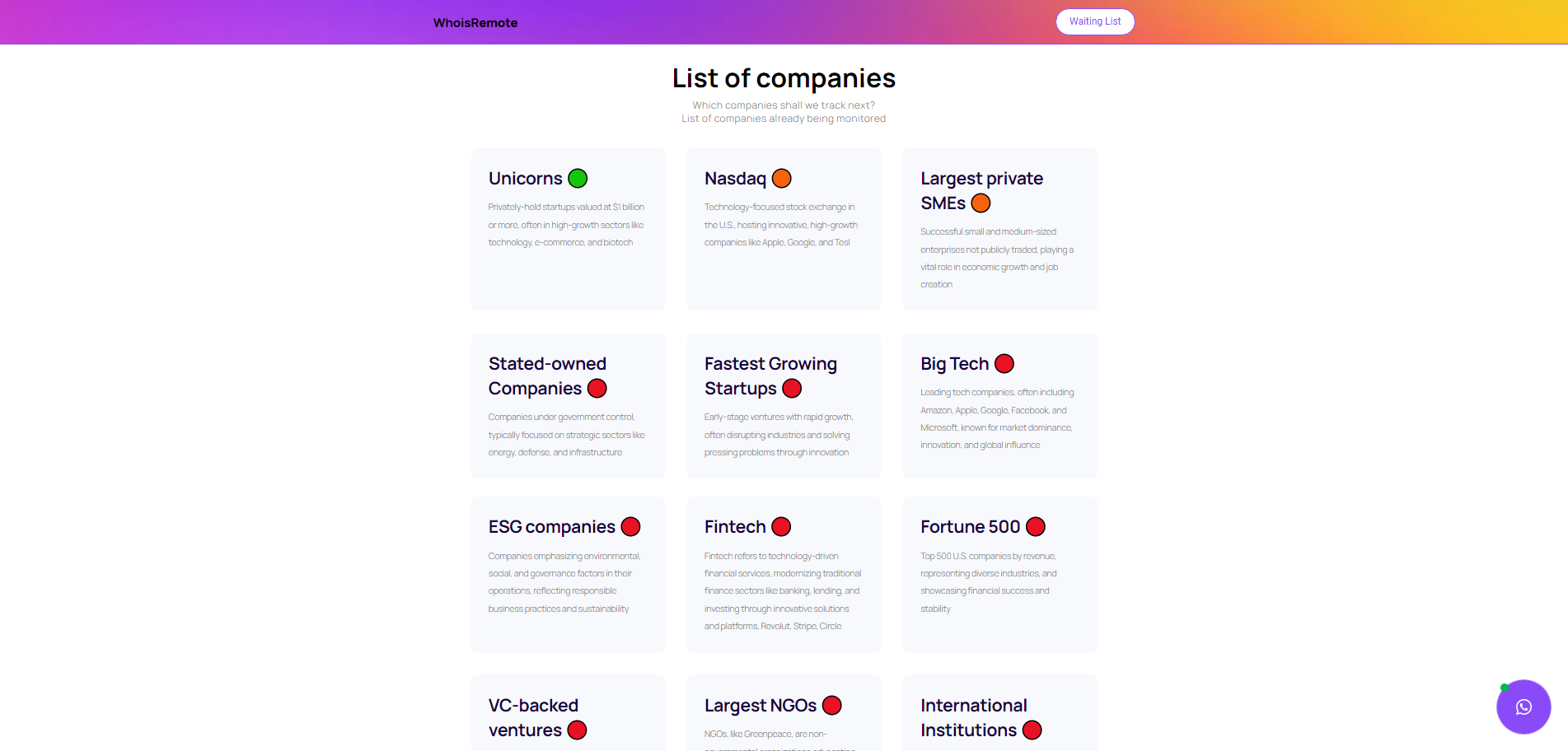
Task: Select the Nasdaq card title
Action: 735,179
